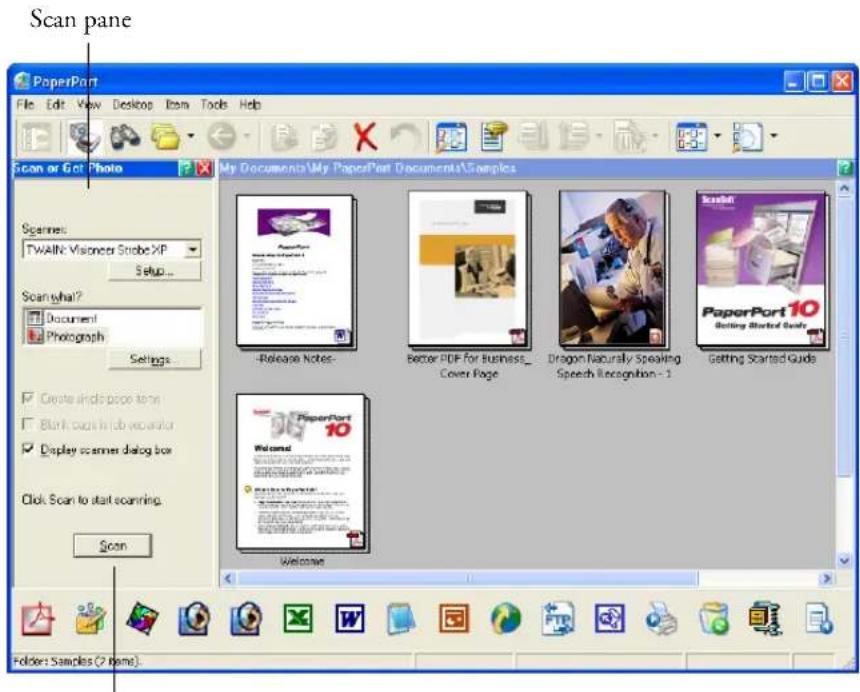Click the Undo toolbar icon

(405, 137)
